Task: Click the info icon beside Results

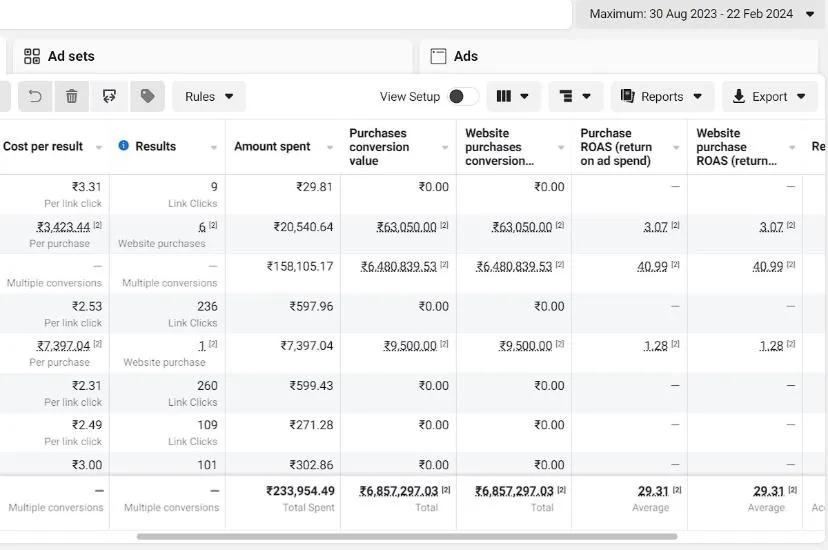Action: click(x=124, y=146)
